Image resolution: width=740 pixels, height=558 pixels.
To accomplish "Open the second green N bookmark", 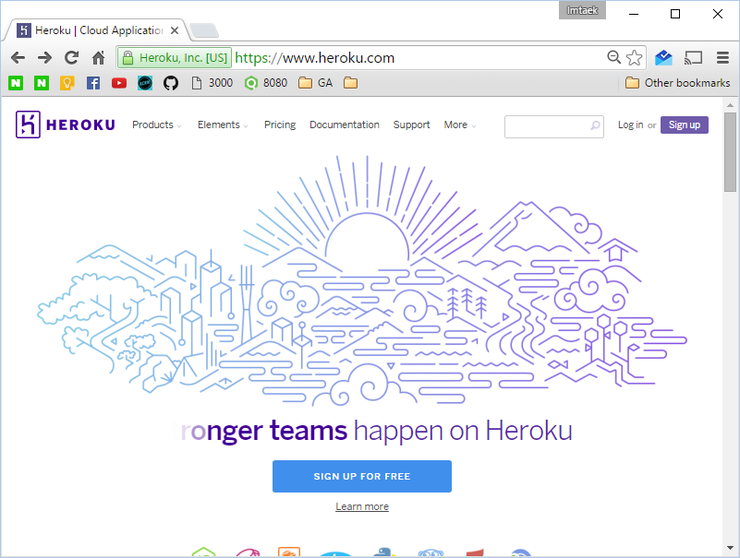I will pos(42,83).
